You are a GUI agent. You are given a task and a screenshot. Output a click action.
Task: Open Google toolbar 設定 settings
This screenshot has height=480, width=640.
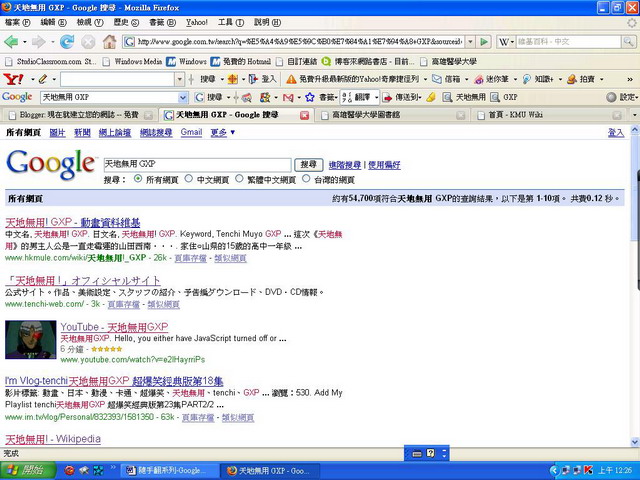(620, 97)
